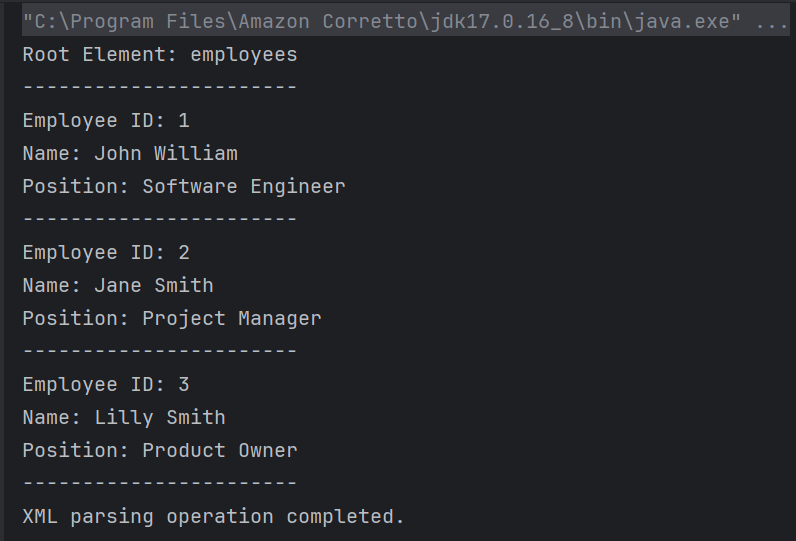
Task: Click the 'Employee ID: 2' line
Action: (x=106, y=253)
